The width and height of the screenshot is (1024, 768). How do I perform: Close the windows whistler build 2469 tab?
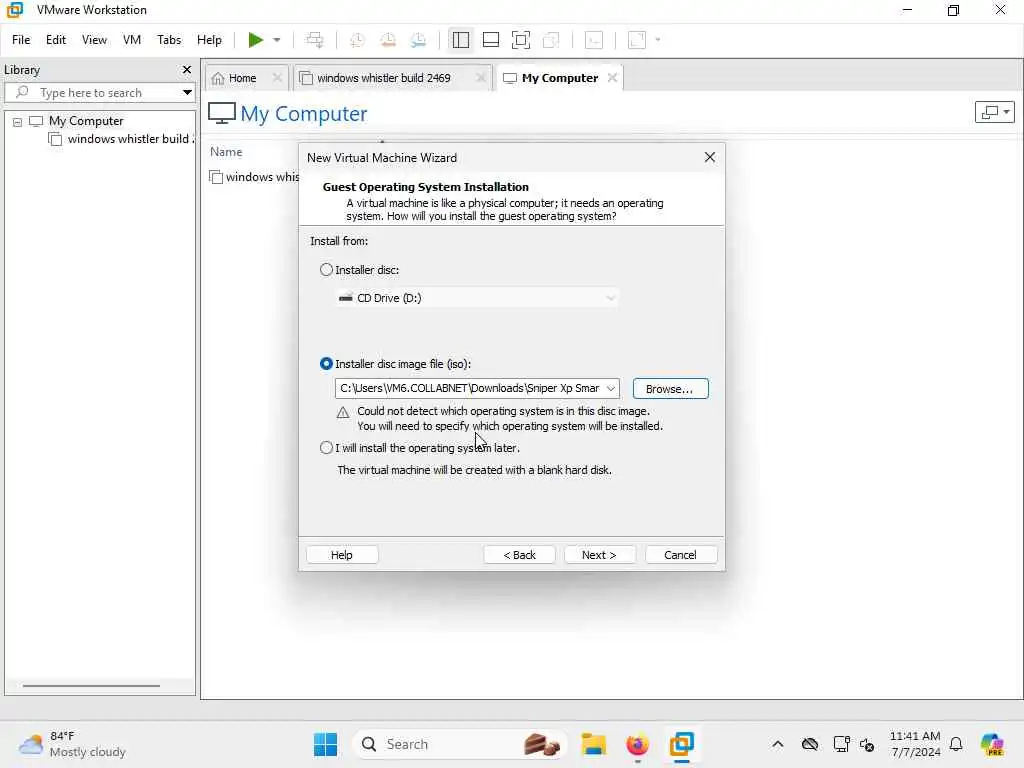[x=481, y=78]
